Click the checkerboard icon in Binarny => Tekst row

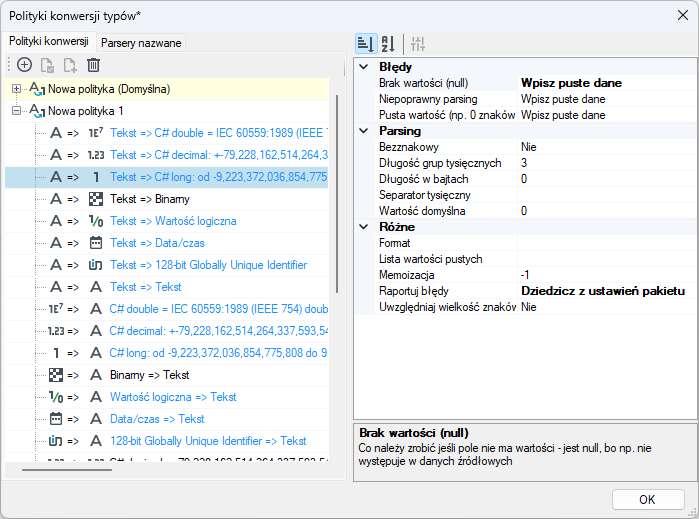(56, 375)
